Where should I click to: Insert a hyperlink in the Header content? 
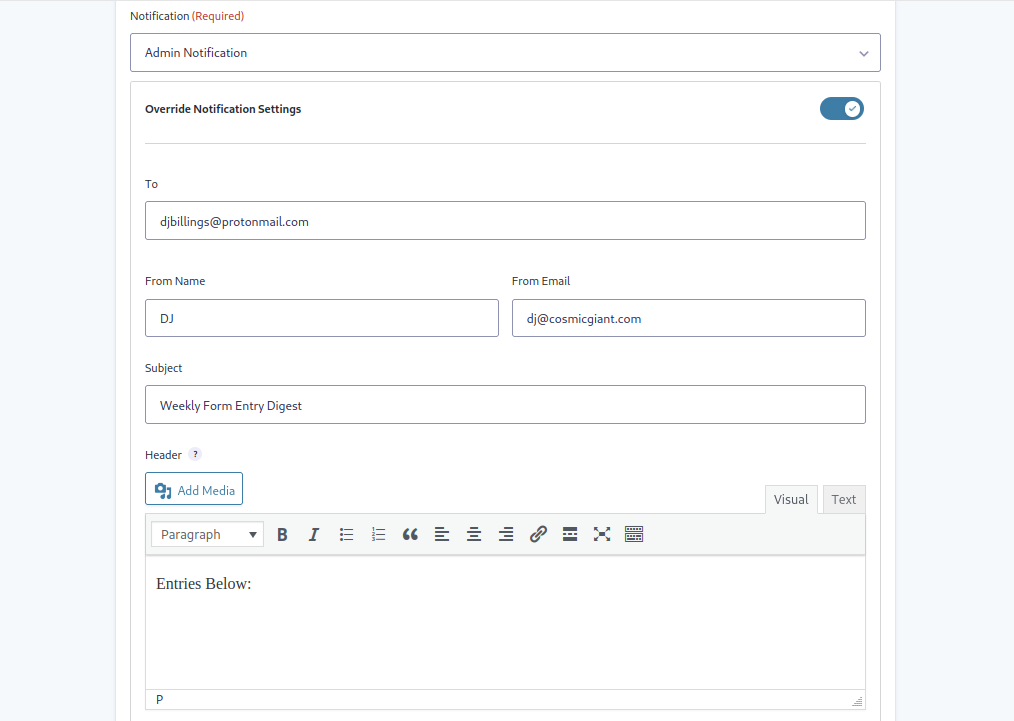coord(538,533)
